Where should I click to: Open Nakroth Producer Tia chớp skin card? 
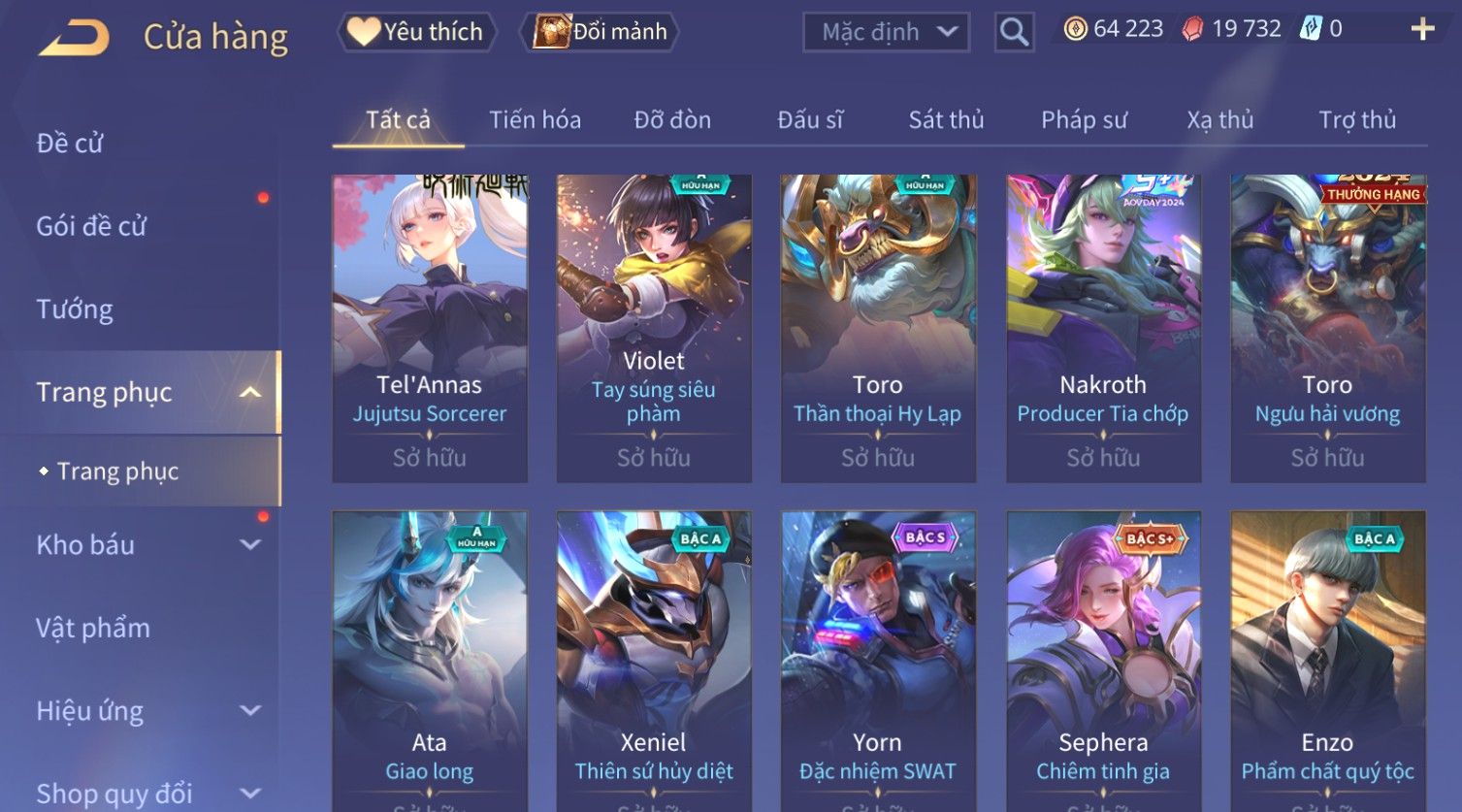coord(1103,328)
